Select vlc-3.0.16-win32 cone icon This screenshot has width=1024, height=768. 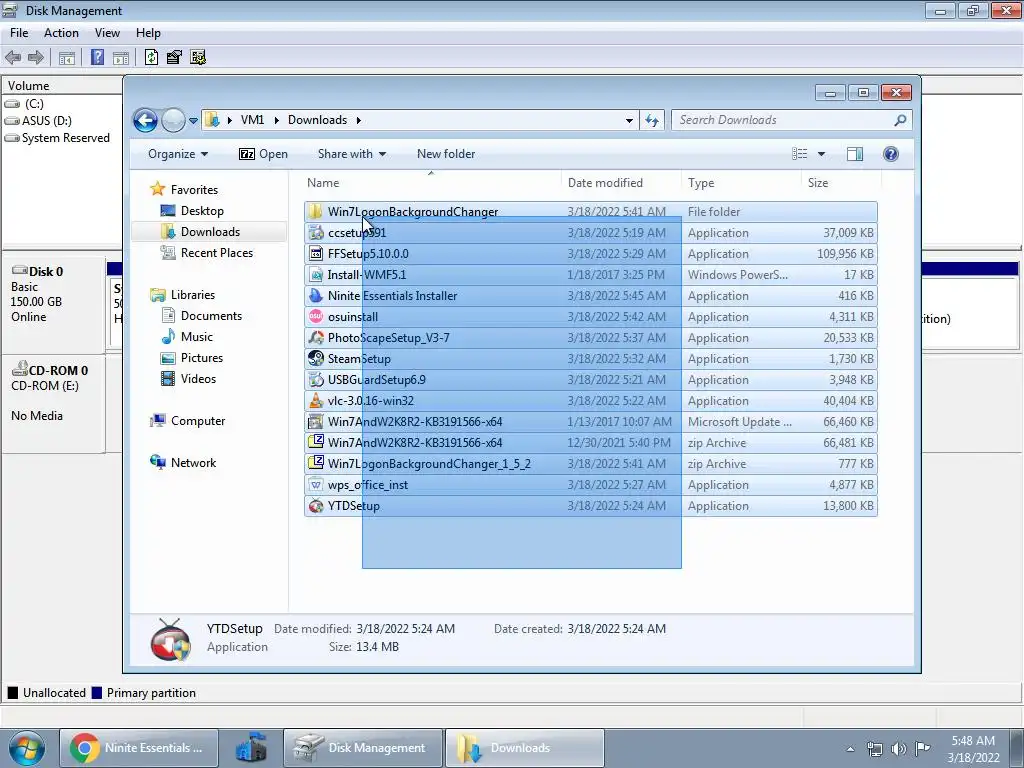point(316,400)
